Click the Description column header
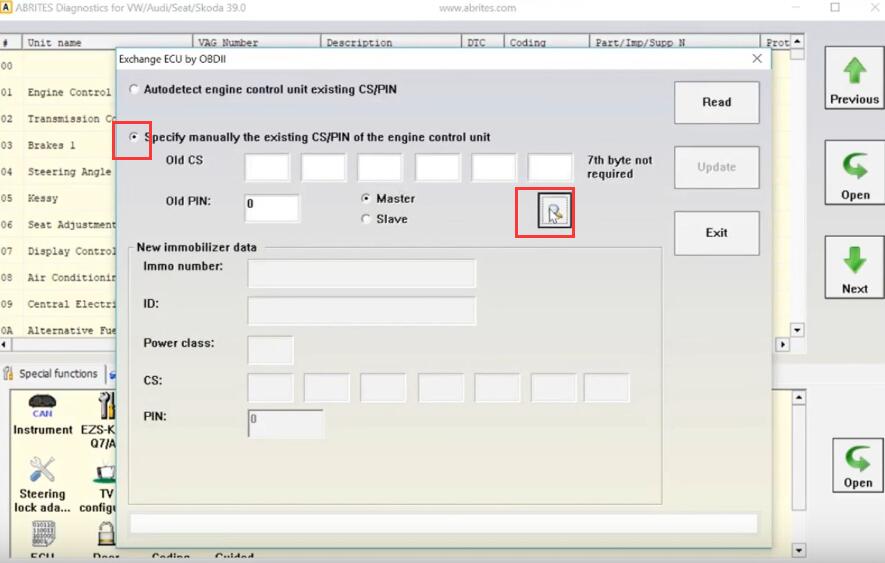 pos(391,42)
